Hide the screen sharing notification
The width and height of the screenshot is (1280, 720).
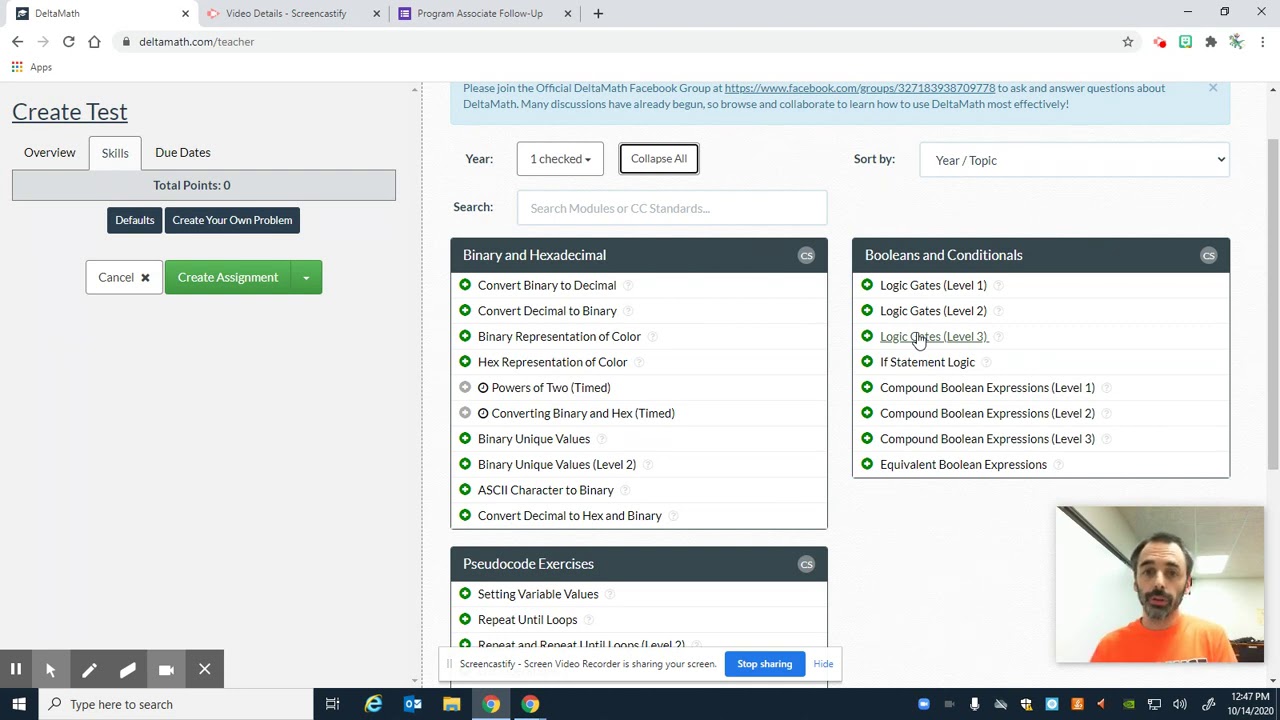[823, 664]
